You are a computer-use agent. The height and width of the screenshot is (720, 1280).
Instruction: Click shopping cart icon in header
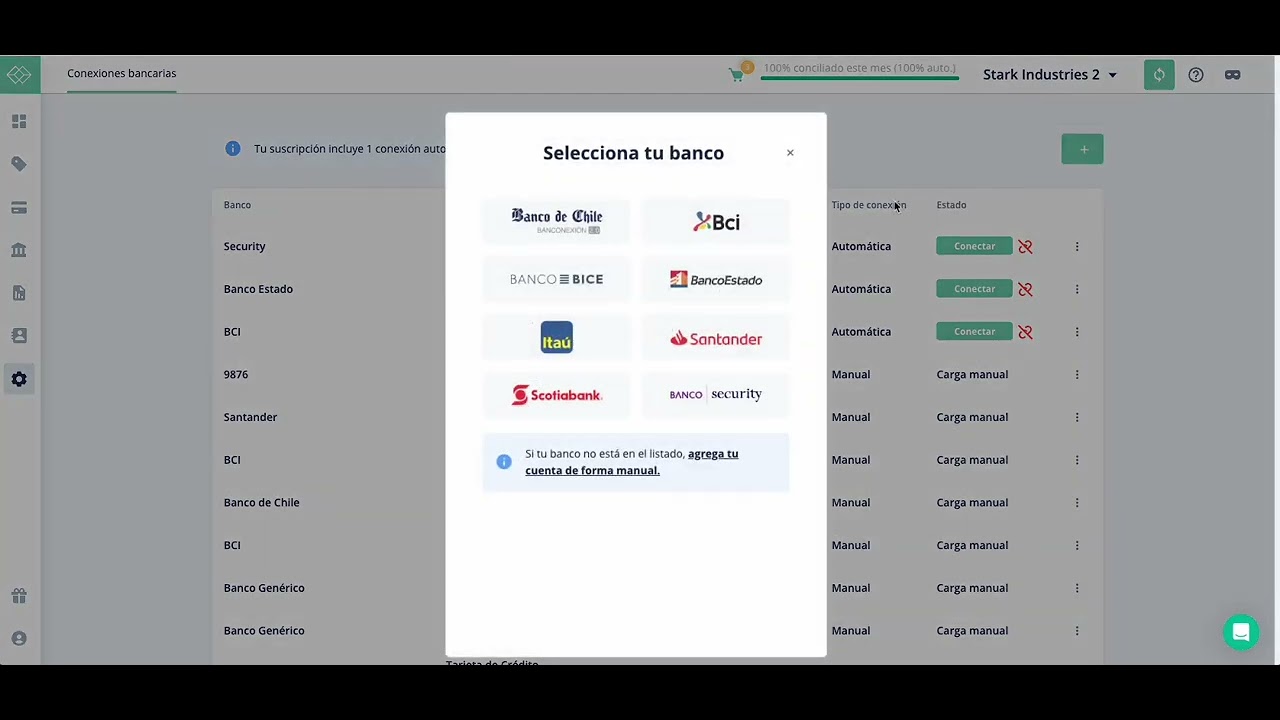pos(738,74)
